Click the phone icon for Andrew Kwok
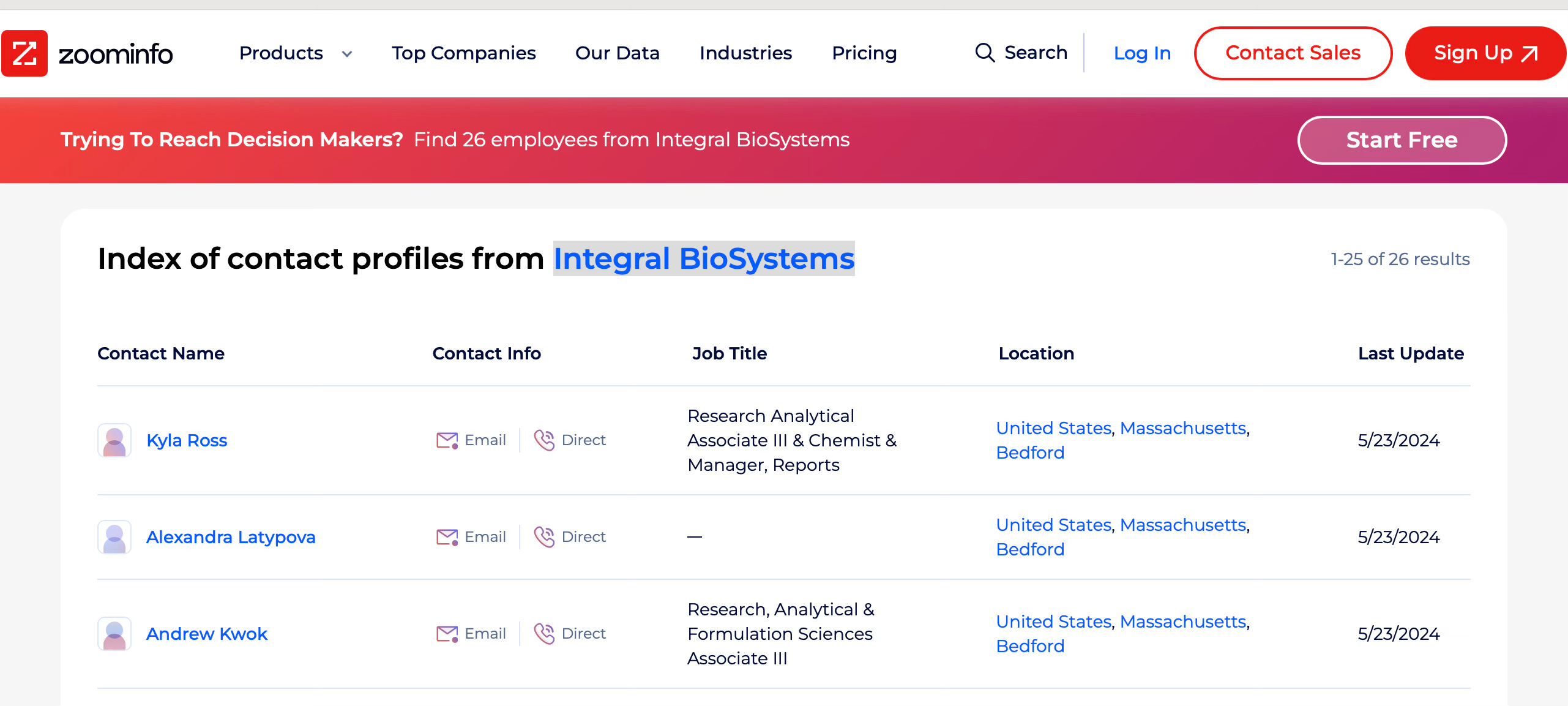Viewport: 1568px width, 706px height. point(544,634)
